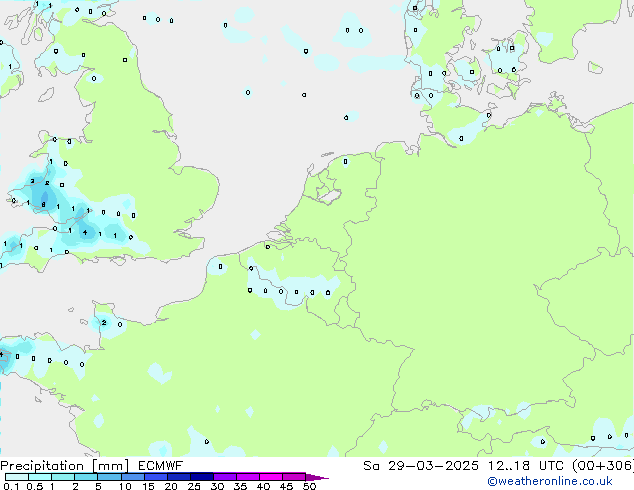Click the '25' legend label

tap(194, 486)
